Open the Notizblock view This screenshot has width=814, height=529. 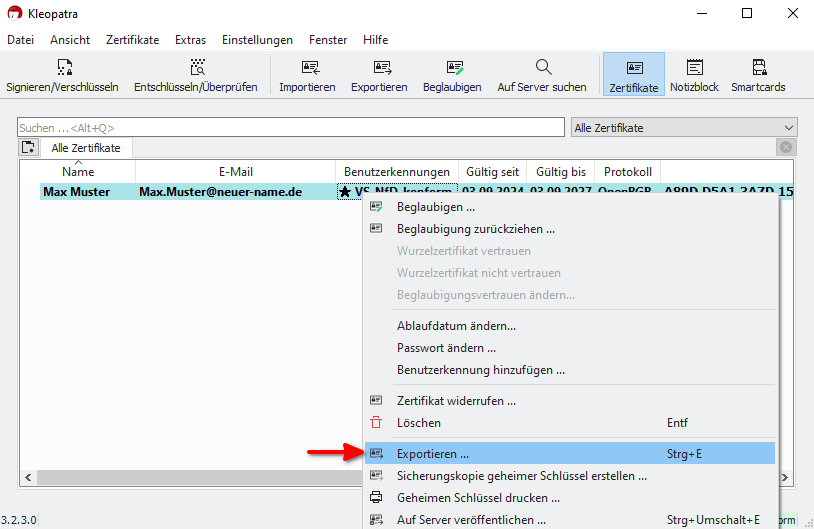pyautogui.click(x=694, y=75)
